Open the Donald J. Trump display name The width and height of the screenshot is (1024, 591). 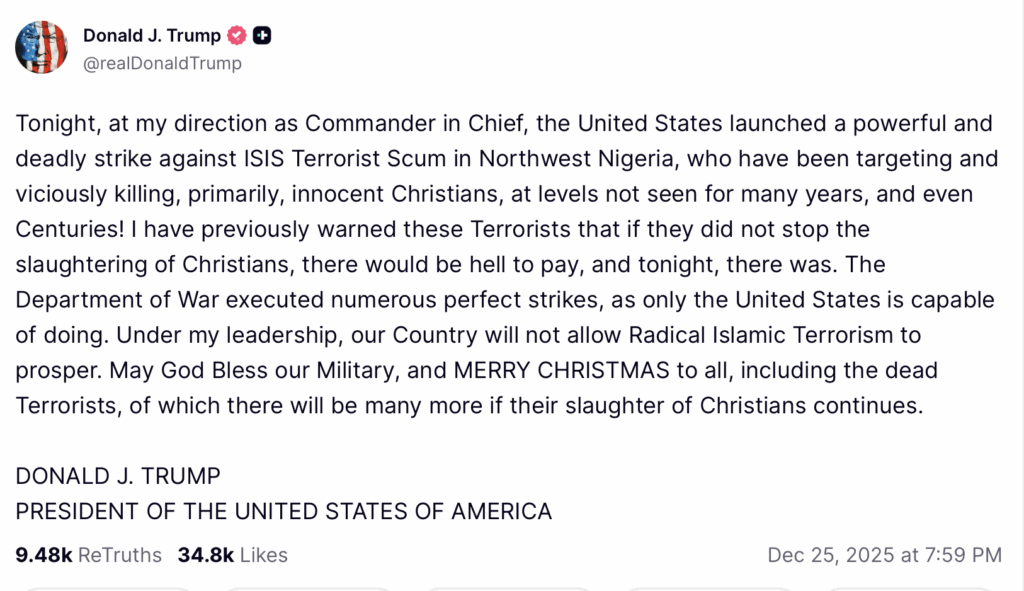tap(152, 36)
